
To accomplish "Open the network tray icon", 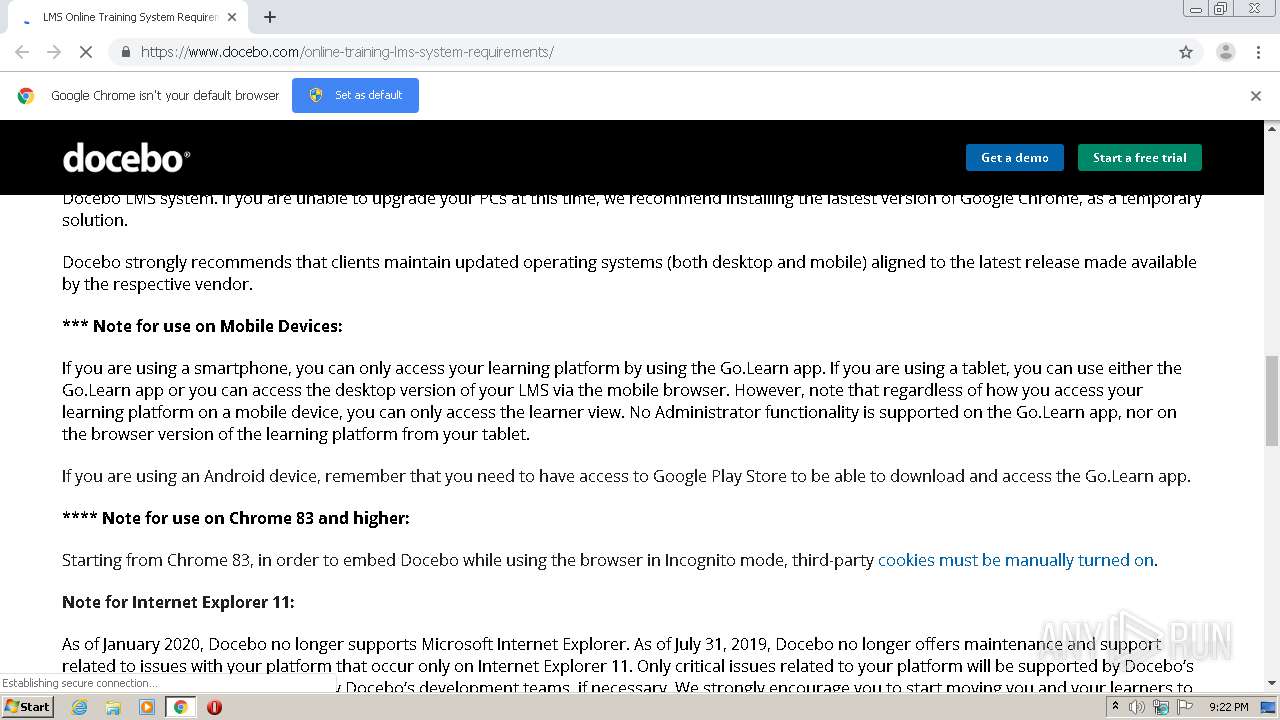I will (1161, 707).
